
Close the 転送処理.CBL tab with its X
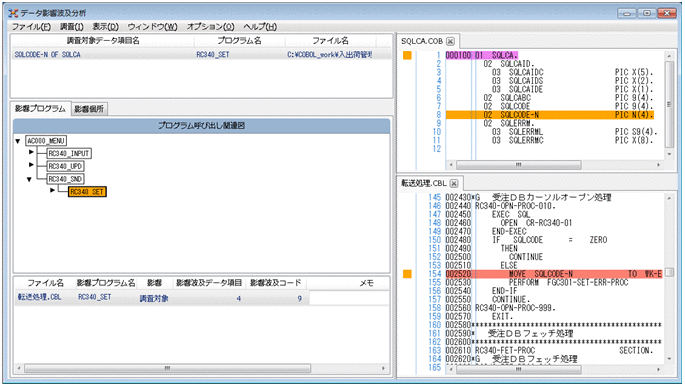click(x=454, y=183)
